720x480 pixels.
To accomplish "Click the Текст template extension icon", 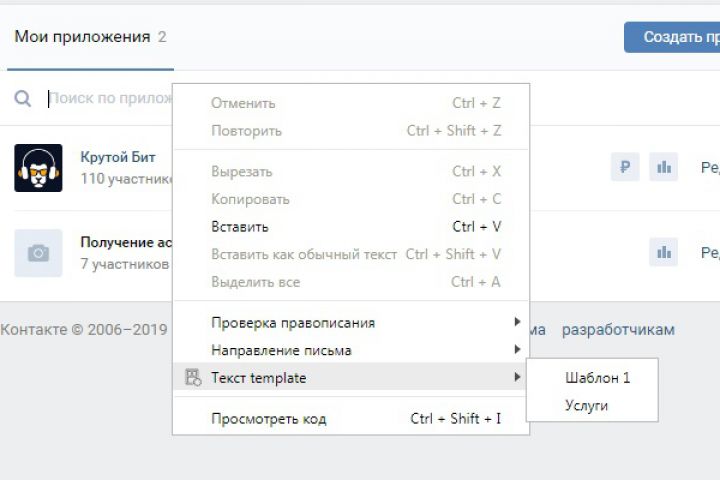I will (x=193, y=377).
